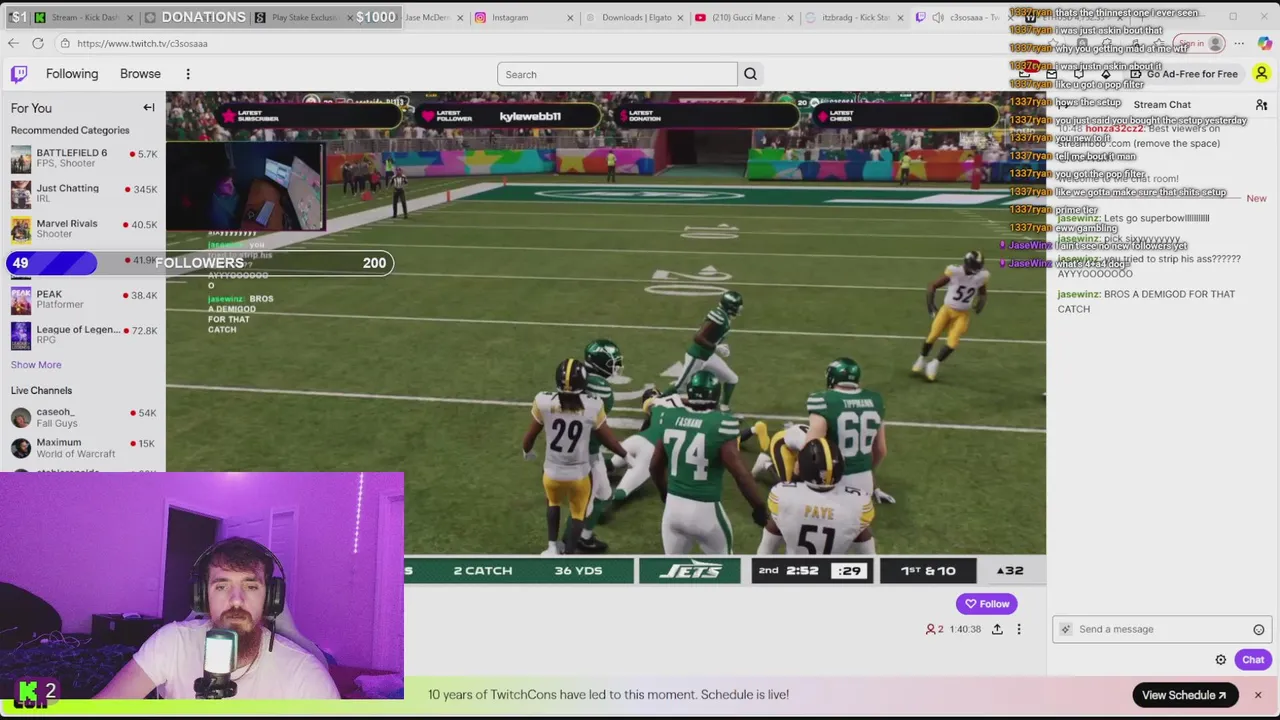Switch to the Stream Kick Dashboard tab
This screenshot has width=1280, height=720.
pyautogui.click(x=85, y=17)
